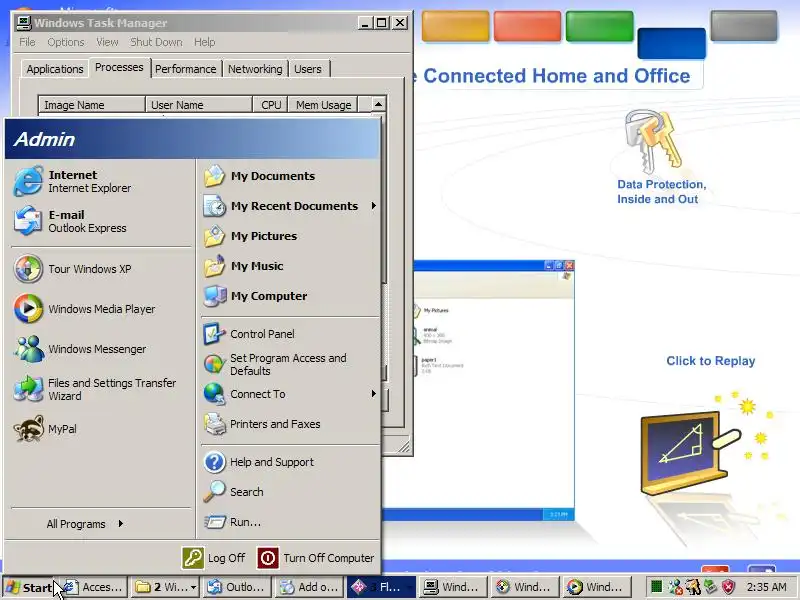Open Files and Settings Transfer Wizard
Viewport: 800px width, 600px height.
[x=101, y=389]
